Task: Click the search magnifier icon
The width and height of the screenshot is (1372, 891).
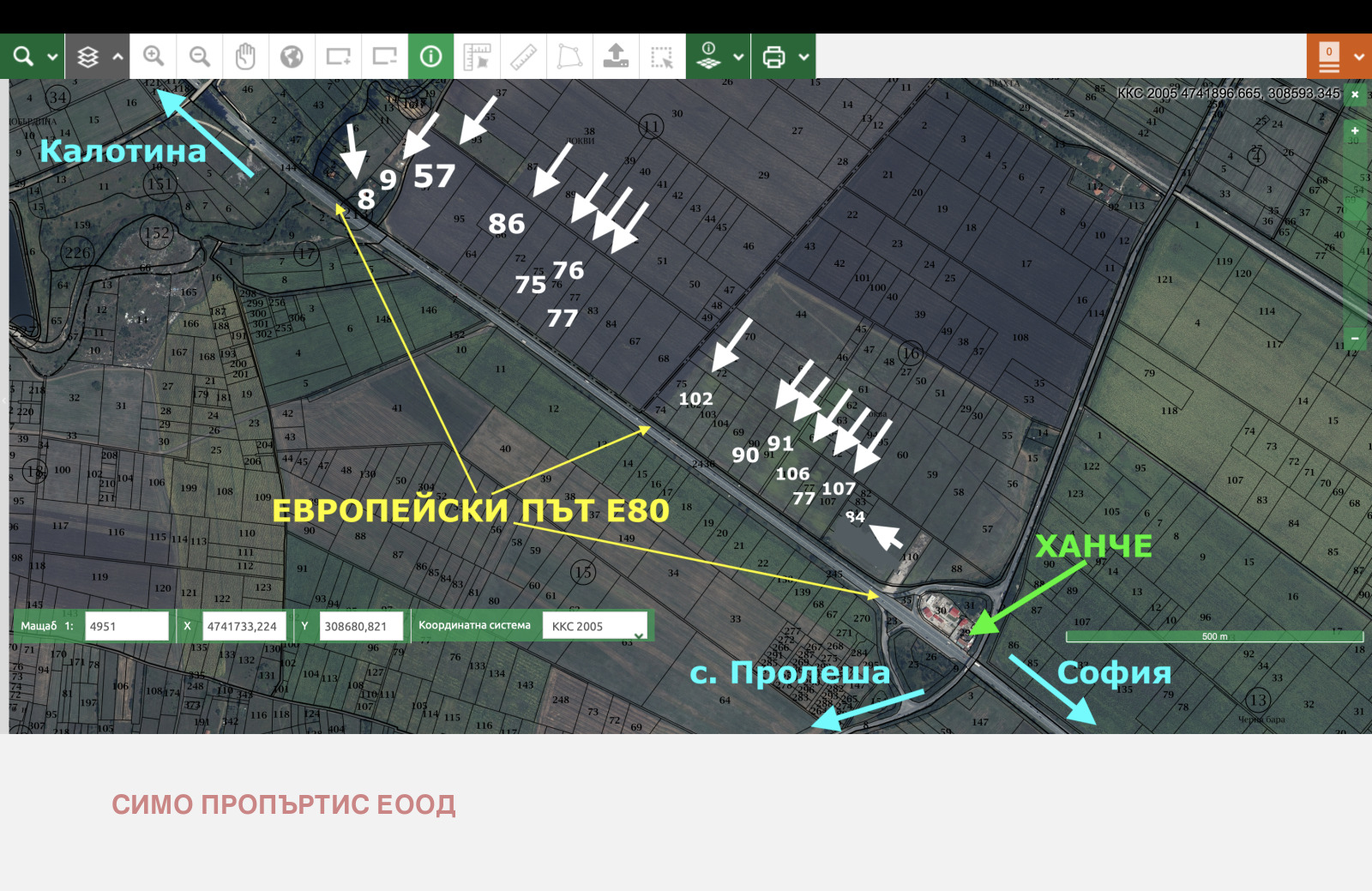Action: pyautogui.click(x=23, y=57)
